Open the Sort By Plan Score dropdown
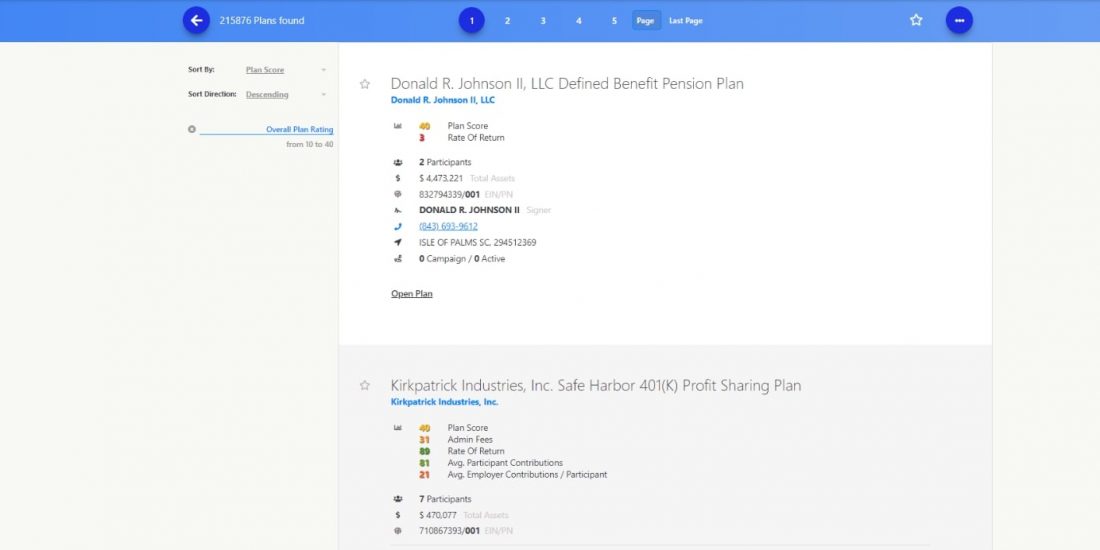 pos(286,70)
